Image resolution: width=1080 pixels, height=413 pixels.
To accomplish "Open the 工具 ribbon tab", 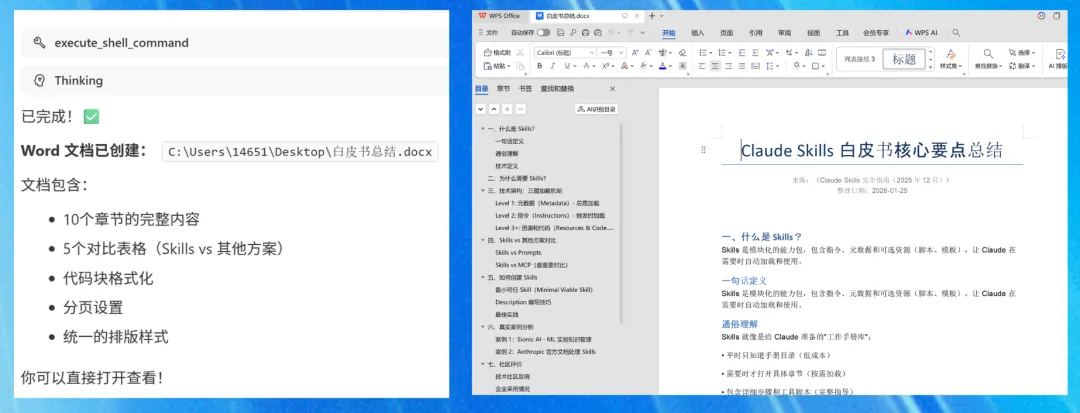I will point(842,32).
